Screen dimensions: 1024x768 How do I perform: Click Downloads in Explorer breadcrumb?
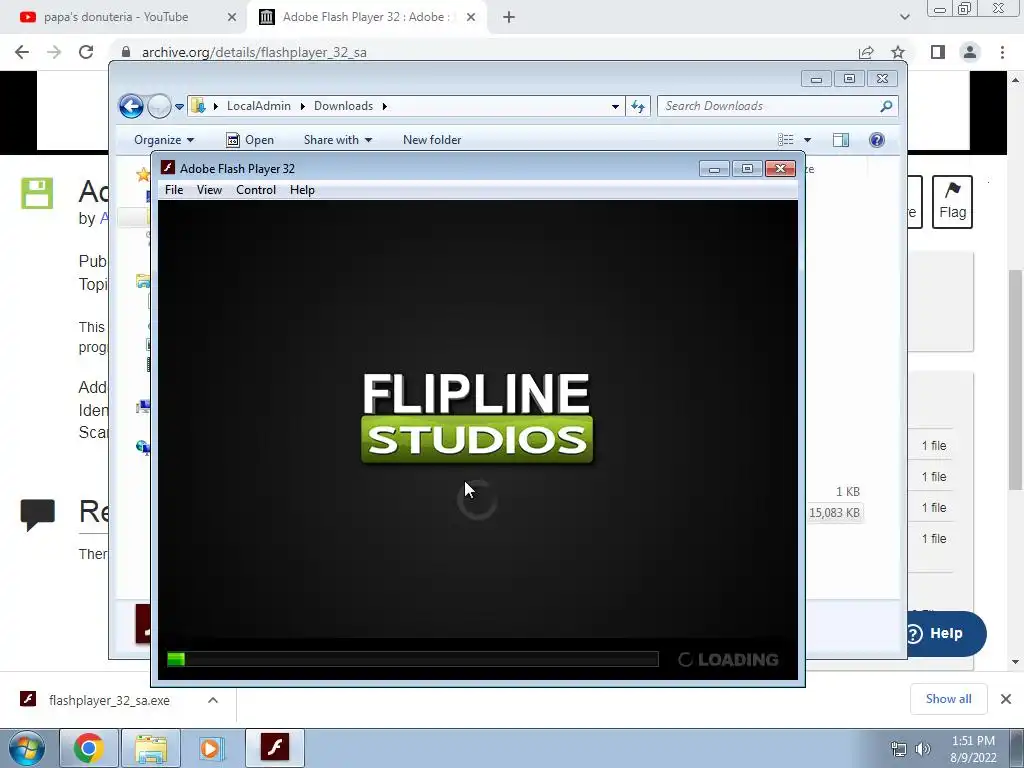pos(344,106)
